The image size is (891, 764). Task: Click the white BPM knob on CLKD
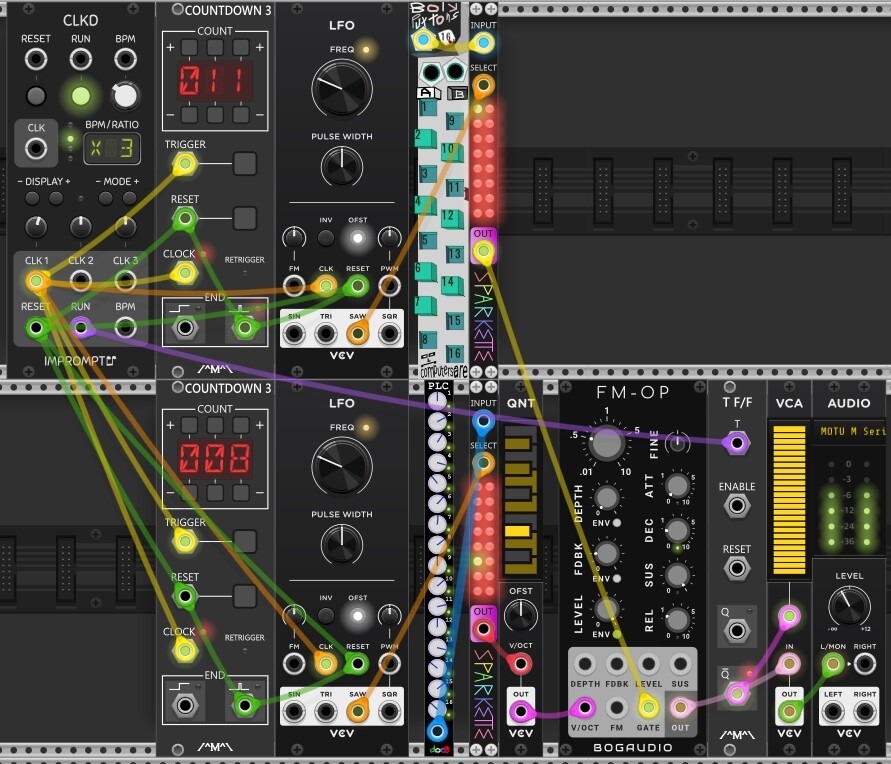pos(125,95)
